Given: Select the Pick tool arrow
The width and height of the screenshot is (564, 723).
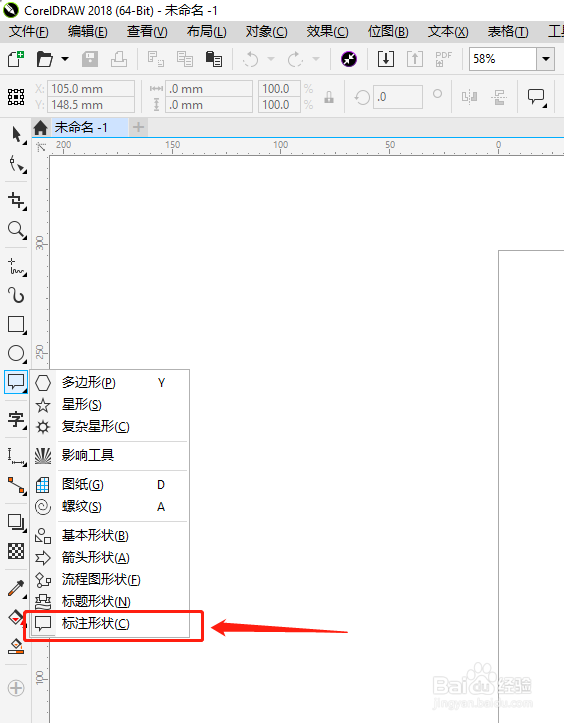Looking at the screenshot, I should pyautogui.click(x=17, y=135).
